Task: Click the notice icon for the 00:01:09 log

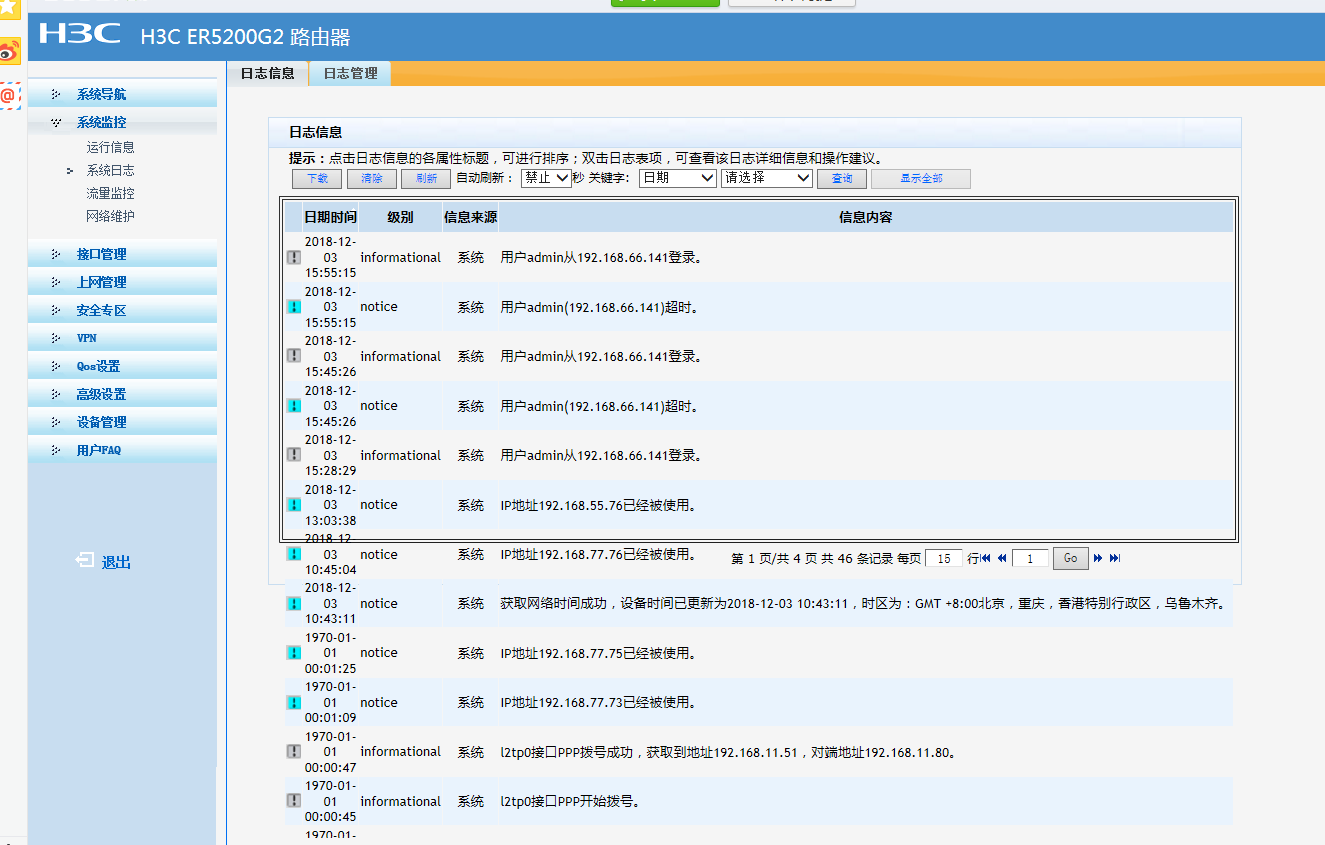Action: point(294,703)
